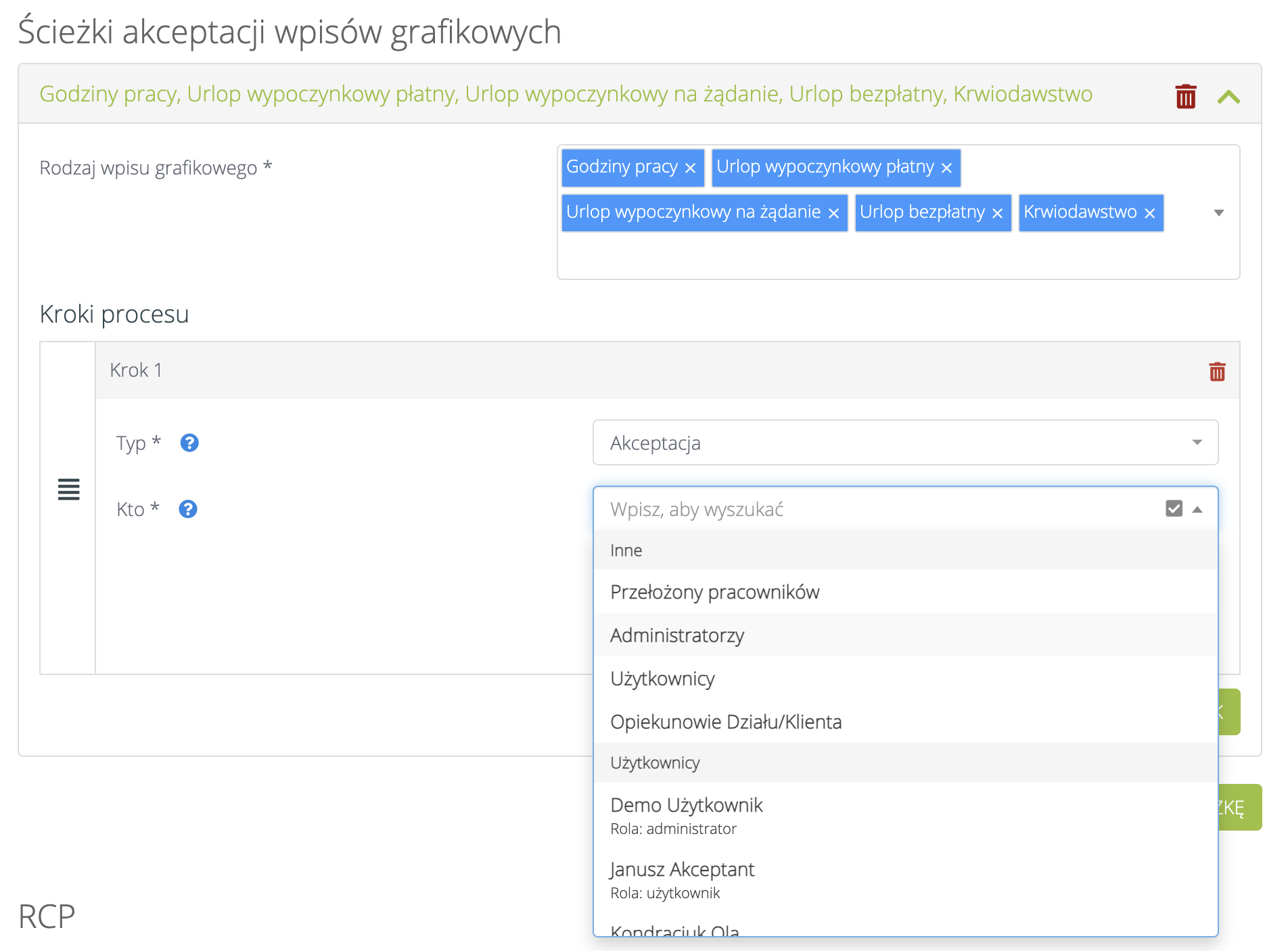This screenshot has width=1288, height=951.
Task: Click the help icon next to Kto
Action: point(188,509)
